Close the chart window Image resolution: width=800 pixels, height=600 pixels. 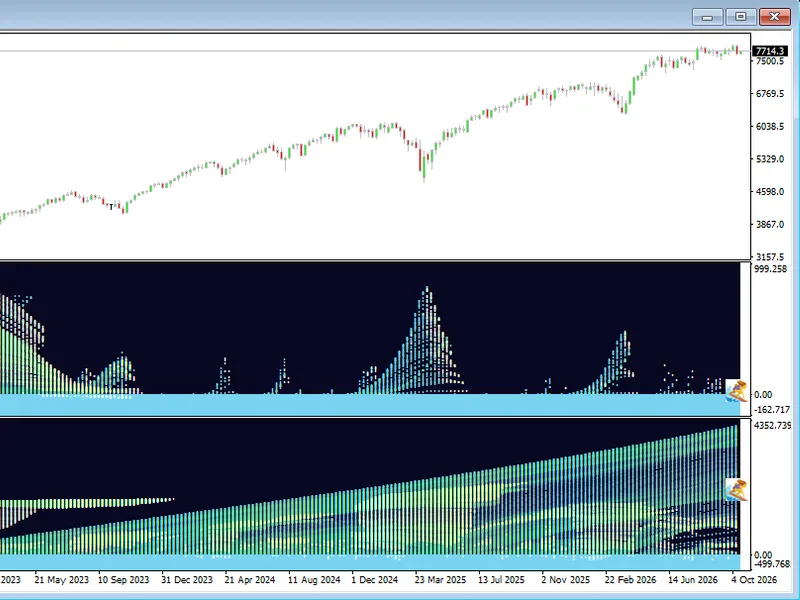(x=774, y=17)
